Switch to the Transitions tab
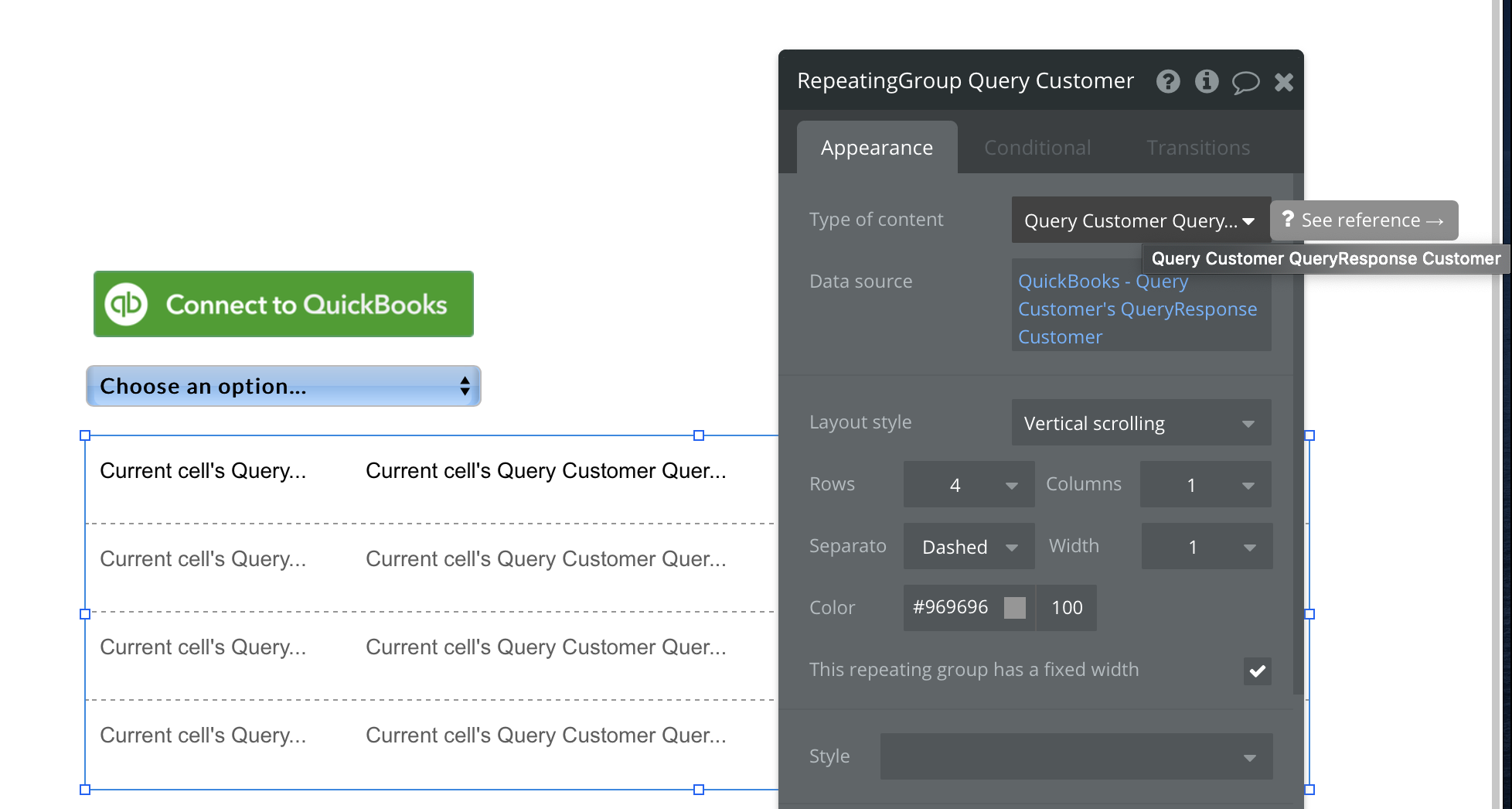The height and width of the screenshot is (809, 1512). (x=1198, y=147)
